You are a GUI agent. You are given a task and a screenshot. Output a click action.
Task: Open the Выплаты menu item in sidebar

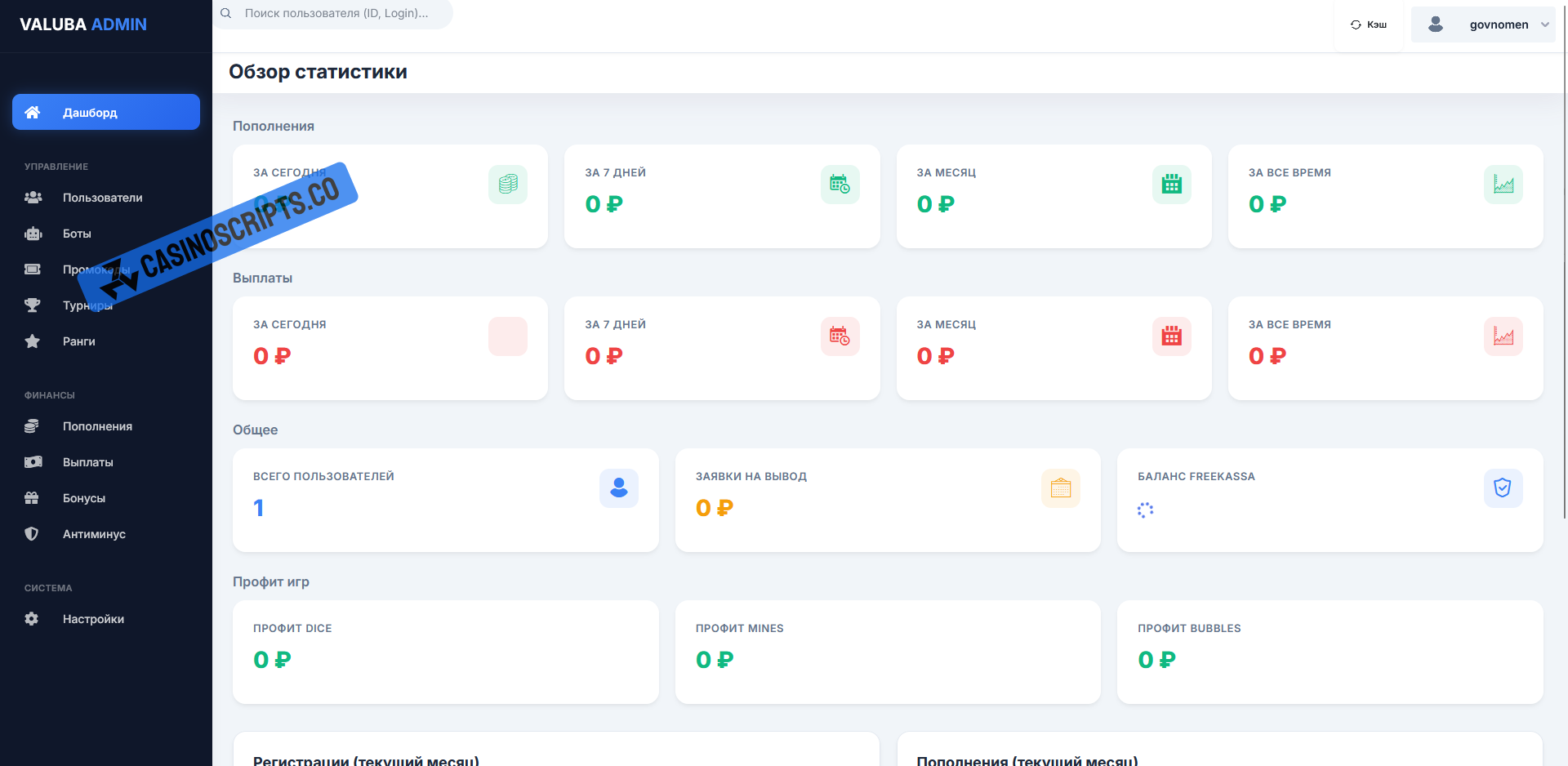coord(88,462)
